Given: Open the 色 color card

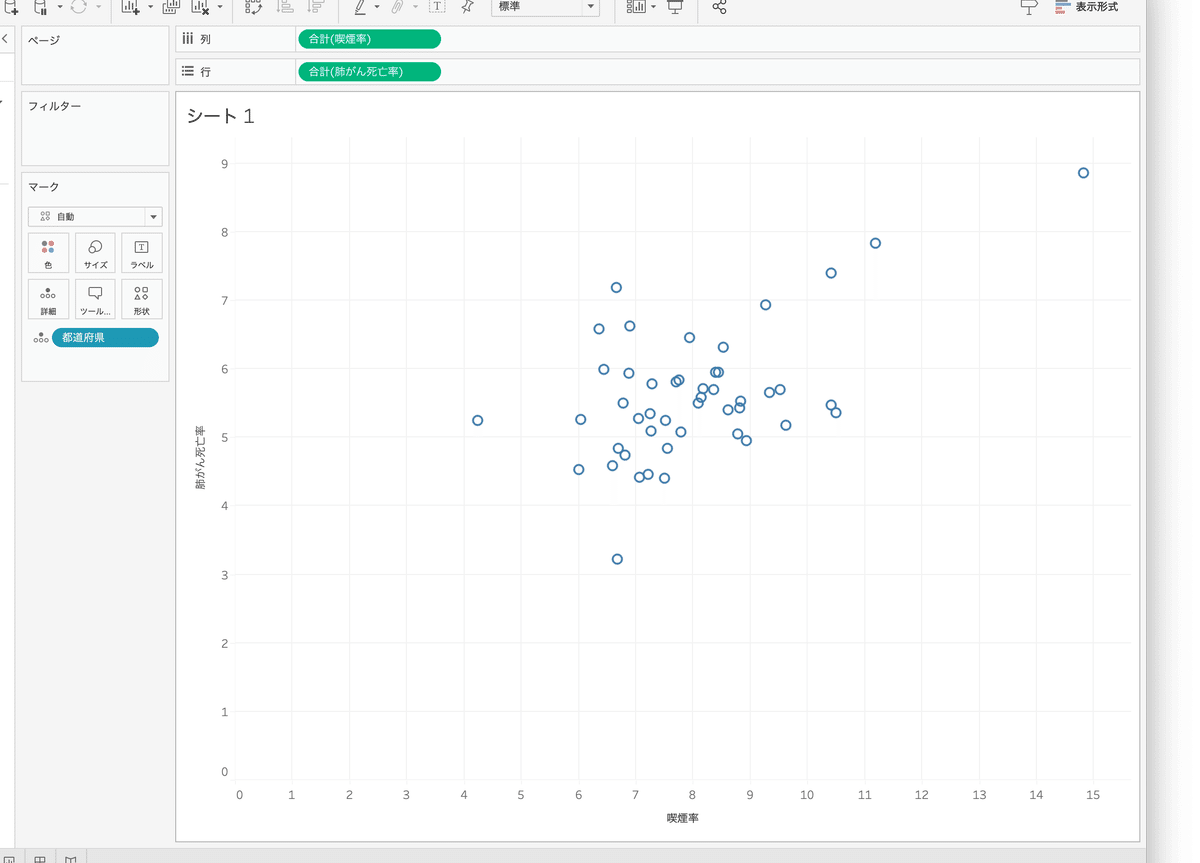Looking at the screenshot, I should click(48, 253).
